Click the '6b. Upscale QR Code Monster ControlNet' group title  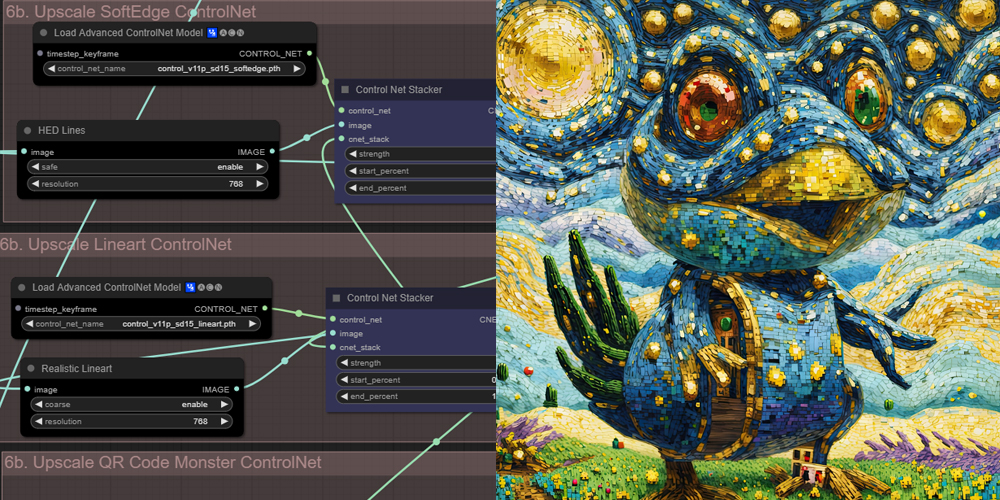[164, 462]
